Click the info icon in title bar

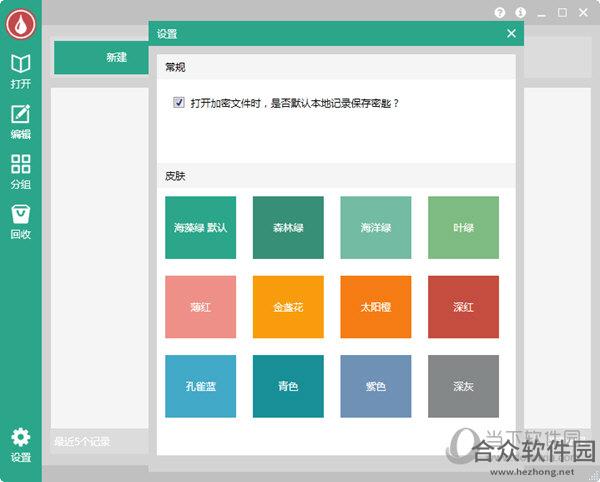point(520,13)
